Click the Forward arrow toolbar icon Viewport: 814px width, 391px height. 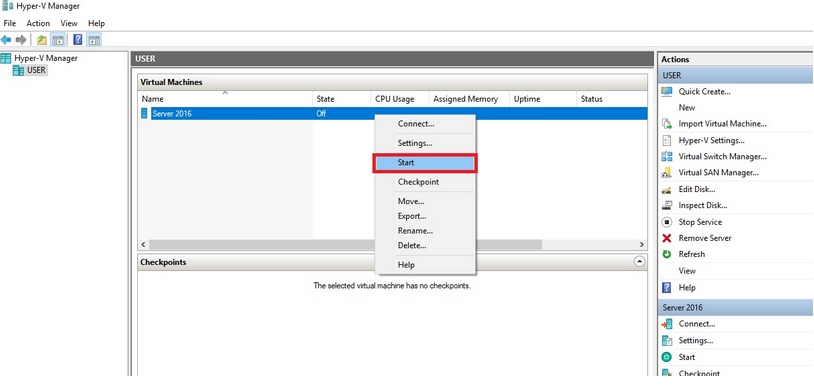pyautogui.click(x=21, y=39)
